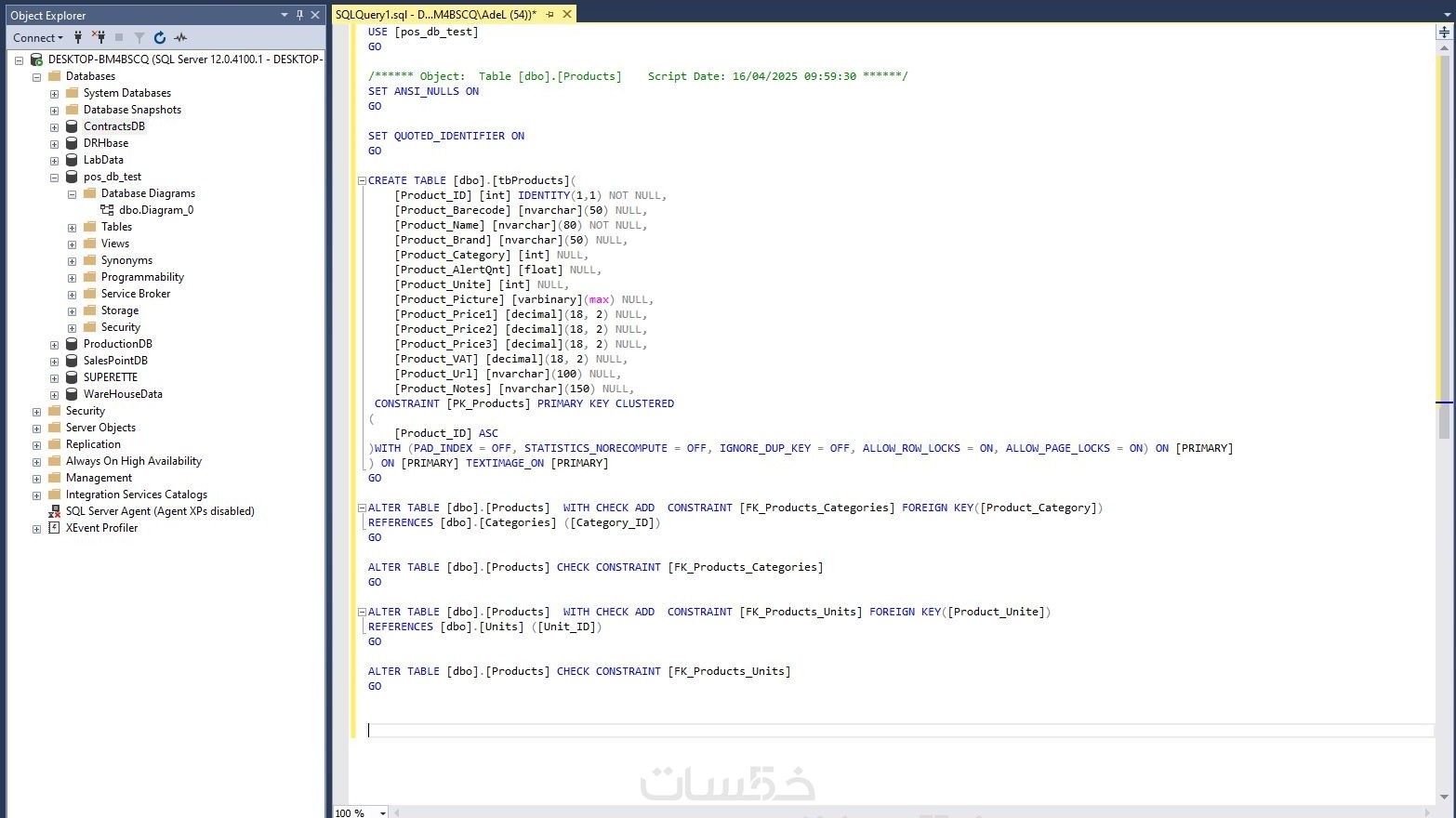Click the Connect Object Explorer plug icon
1456x818 pixels.
78,38
